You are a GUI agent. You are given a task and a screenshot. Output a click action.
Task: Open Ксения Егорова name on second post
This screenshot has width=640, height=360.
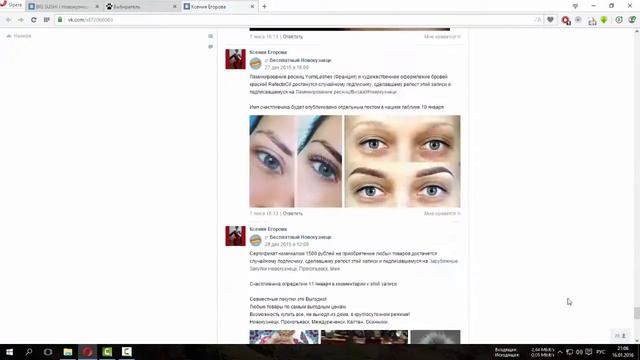[268, 229]
